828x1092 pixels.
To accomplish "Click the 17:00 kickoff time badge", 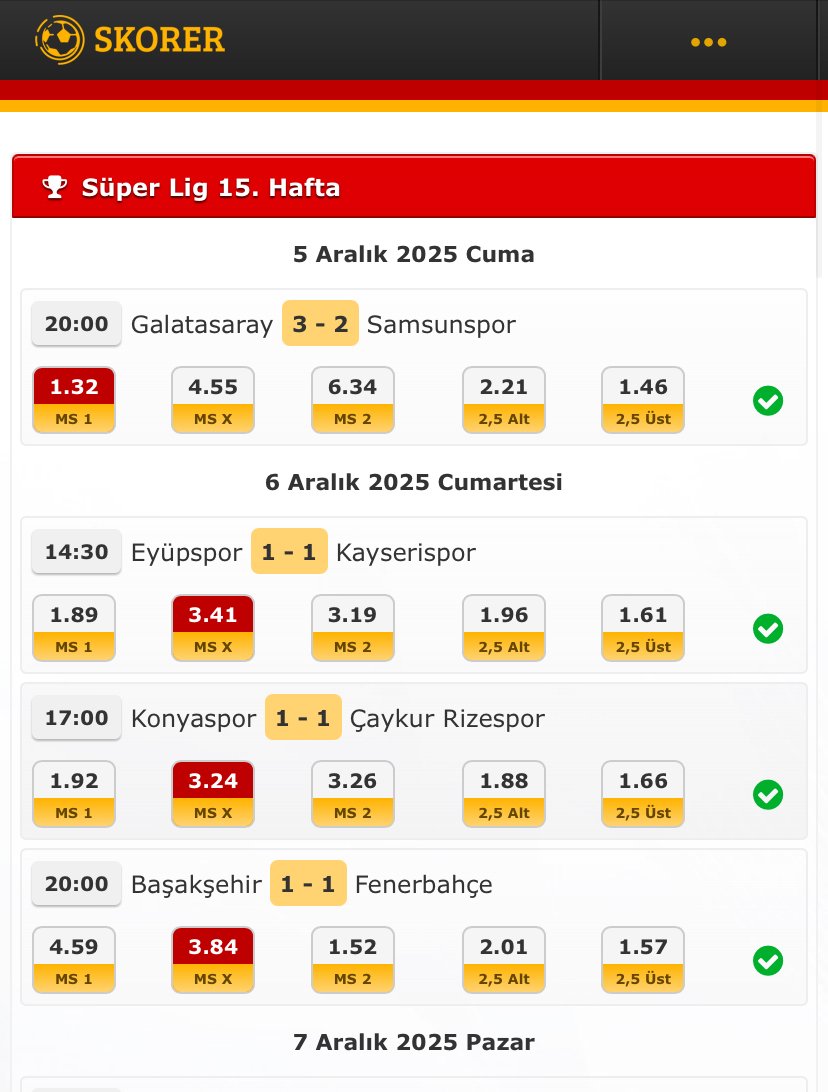I will point(77,718).
